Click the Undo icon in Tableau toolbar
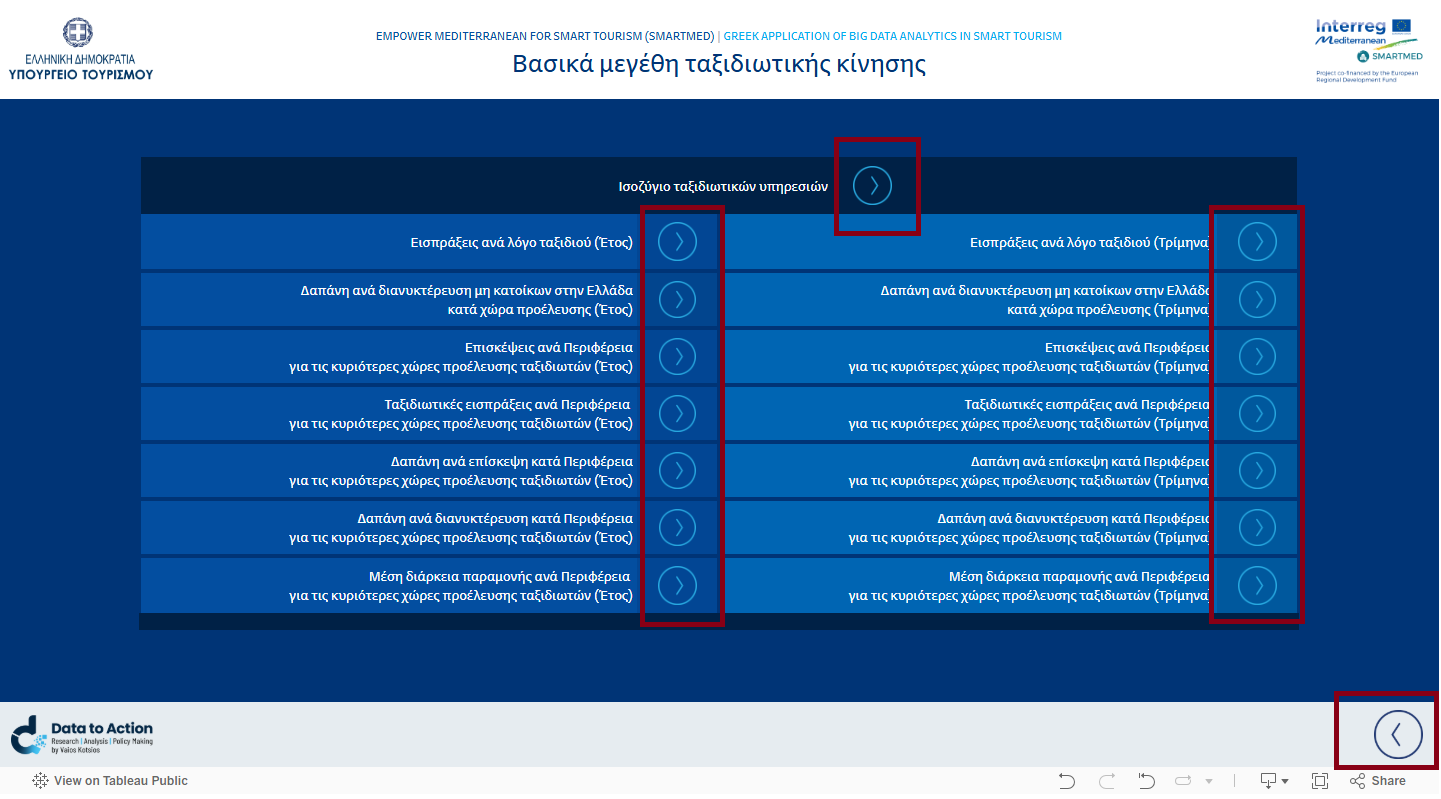Image resolution: width=1441 pixels, height=799 pixels. coord(1067,781)
